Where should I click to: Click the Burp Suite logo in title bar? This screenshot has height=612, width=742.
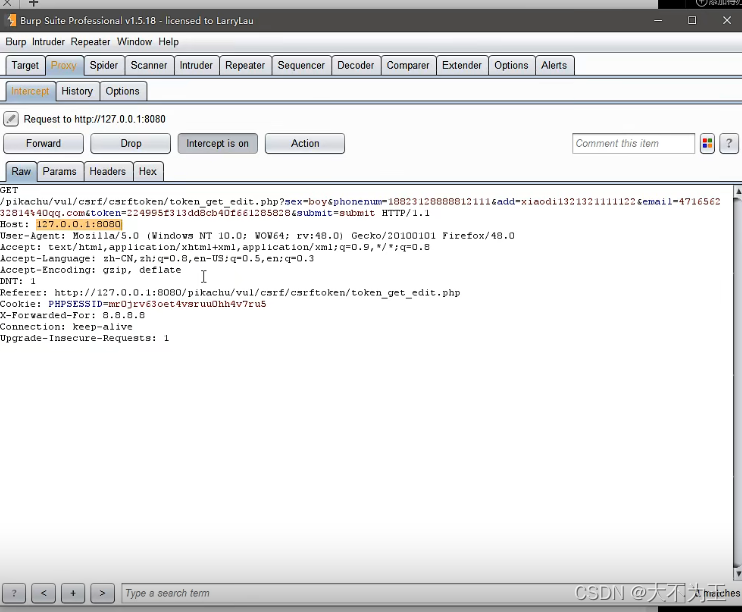pyautogui.click(x=11, y=20)
